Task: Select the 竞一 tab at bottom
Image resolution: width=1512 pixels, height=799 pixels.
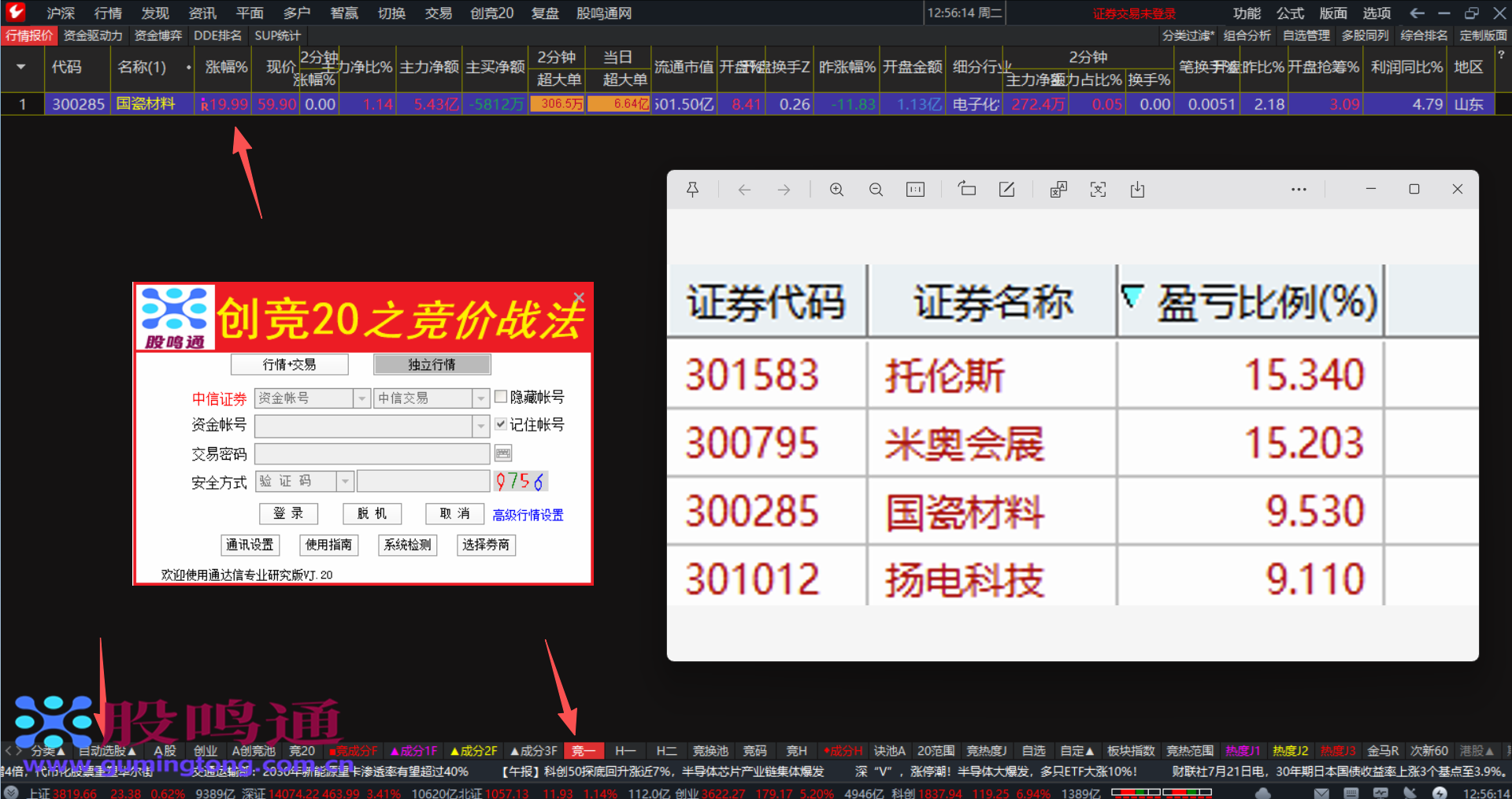Action: click(x=584, y=751)
